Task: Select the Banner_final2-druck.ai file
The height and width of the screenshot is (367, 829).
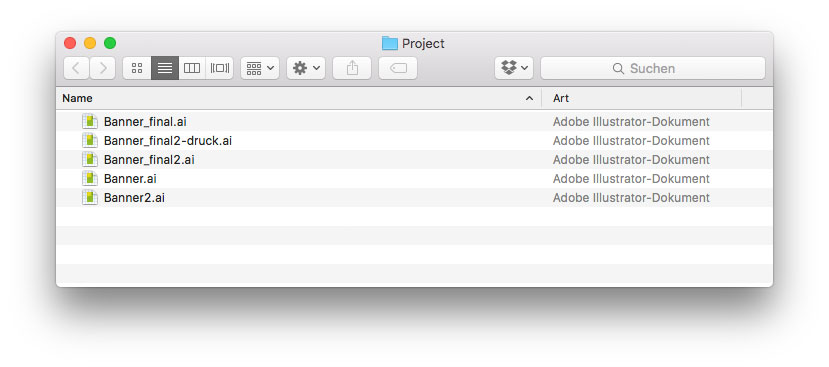Action: [x=414, y=141]
